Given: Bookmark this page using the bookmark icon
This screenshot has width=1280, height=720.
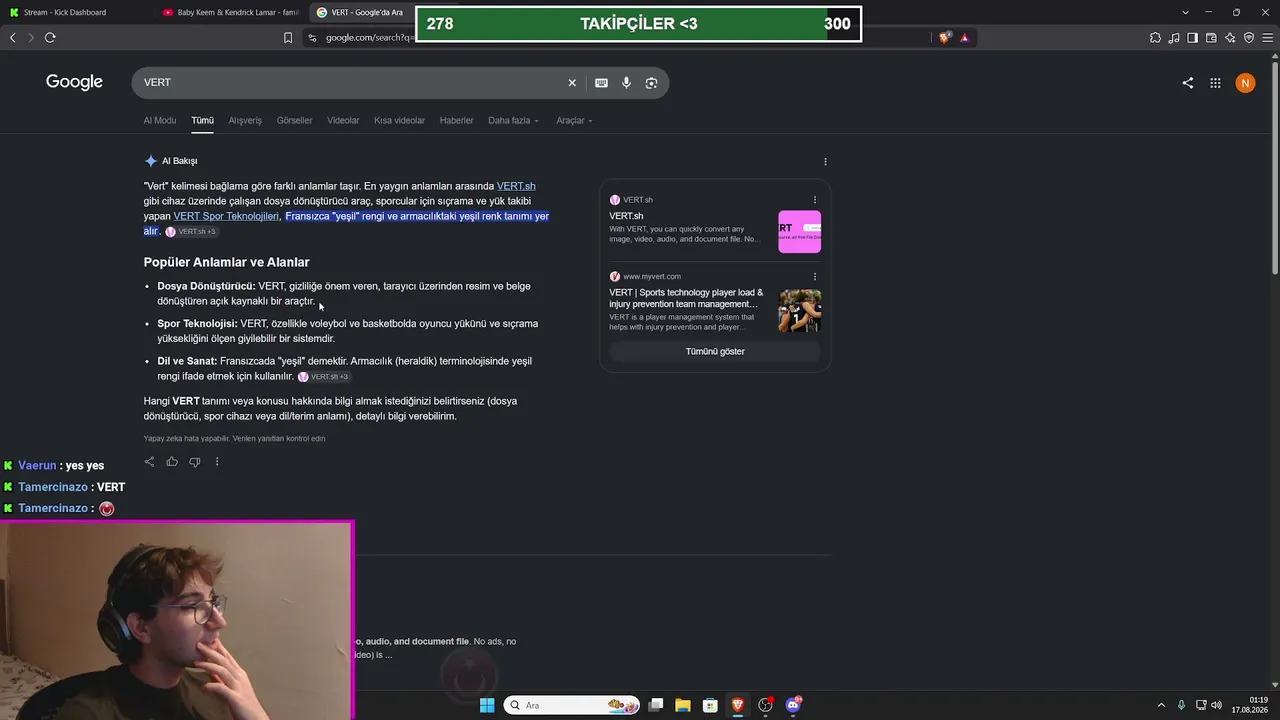Looking at the screenshot, I should tap(288, 38).
